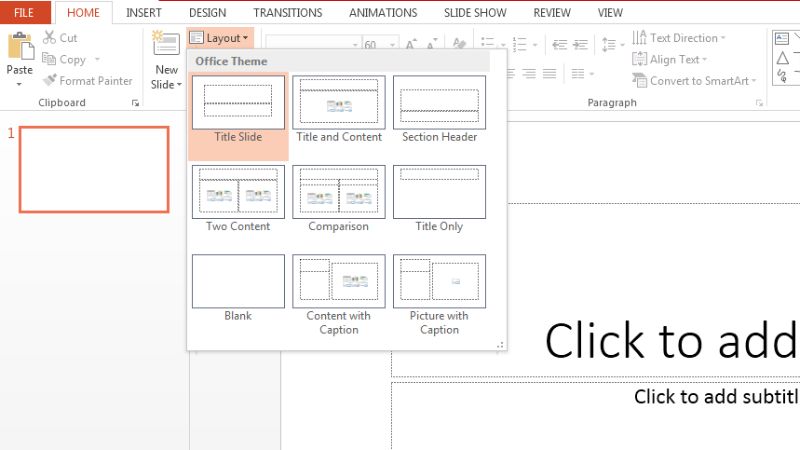Apply the Two Content layout
Image resolution: width=800 pixels, height=450 pixels.
(238, 199)
